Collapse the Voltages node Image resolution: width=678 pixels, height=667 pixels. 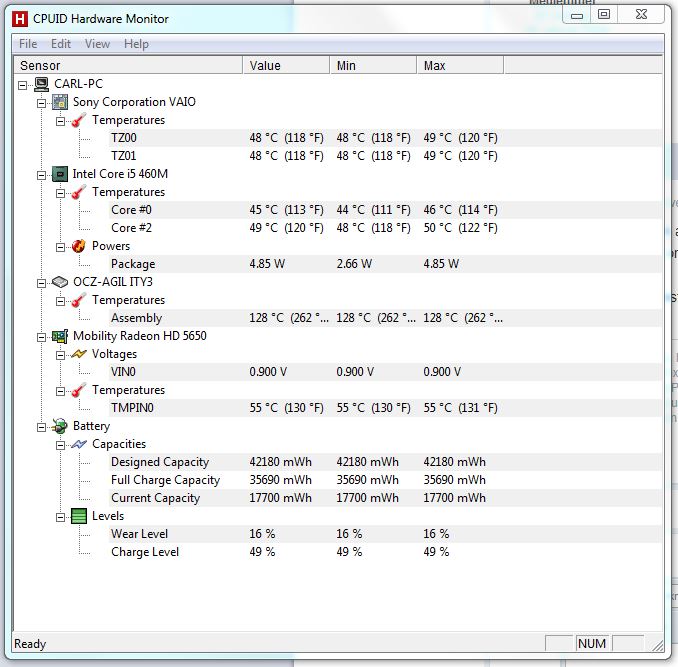point(61,355)
